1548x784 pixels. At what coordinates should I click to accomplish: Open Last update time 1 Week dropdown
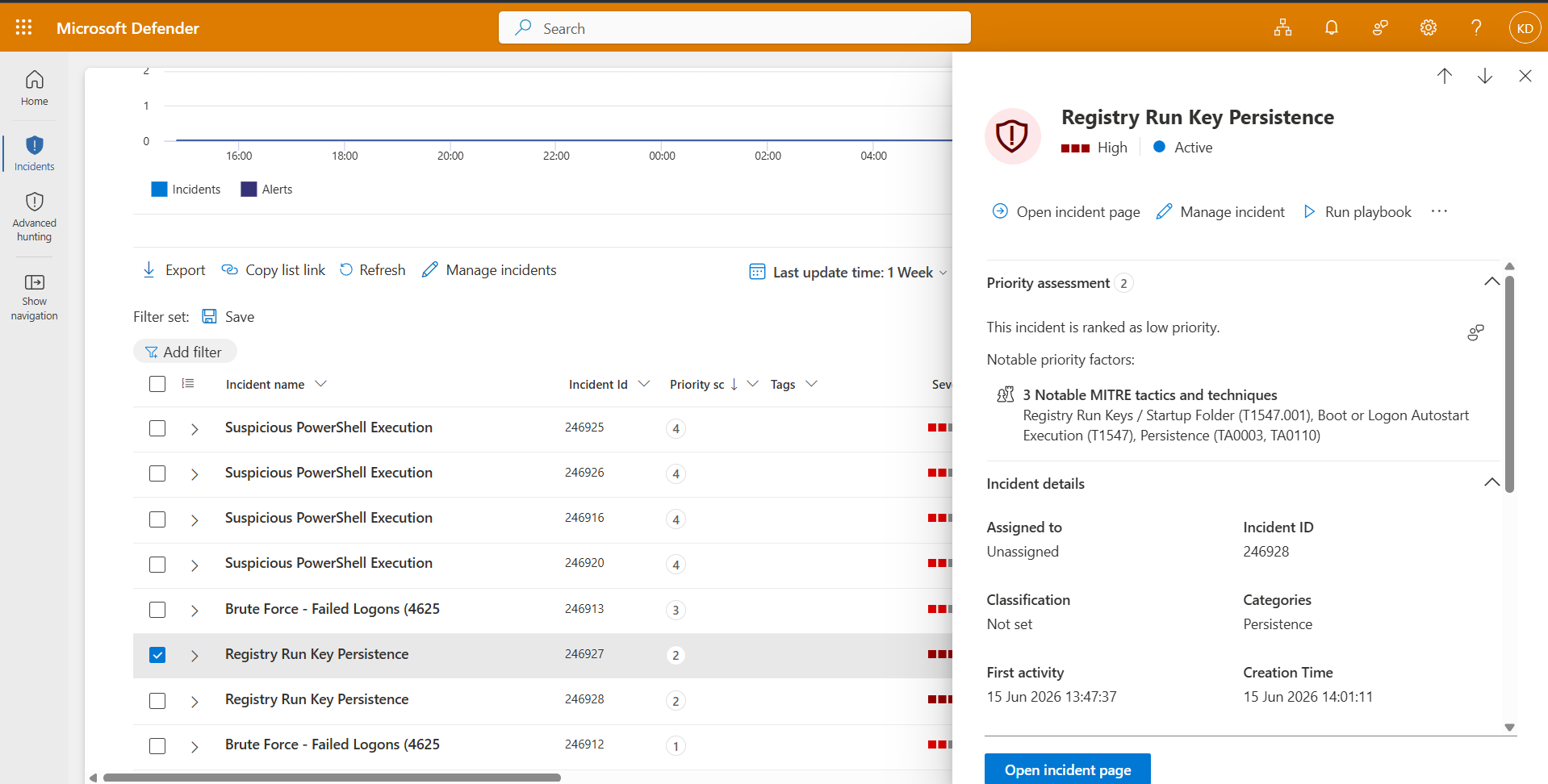pos(848,273)
